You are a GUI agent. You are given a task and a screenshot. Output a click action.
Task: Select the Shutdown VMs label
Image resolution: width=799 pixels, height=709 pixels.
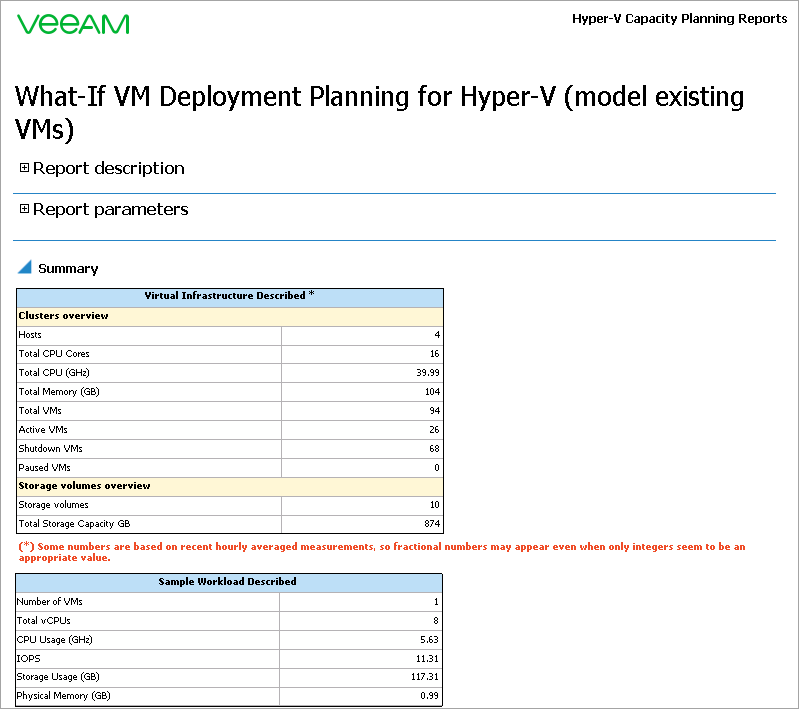(50, 449)
